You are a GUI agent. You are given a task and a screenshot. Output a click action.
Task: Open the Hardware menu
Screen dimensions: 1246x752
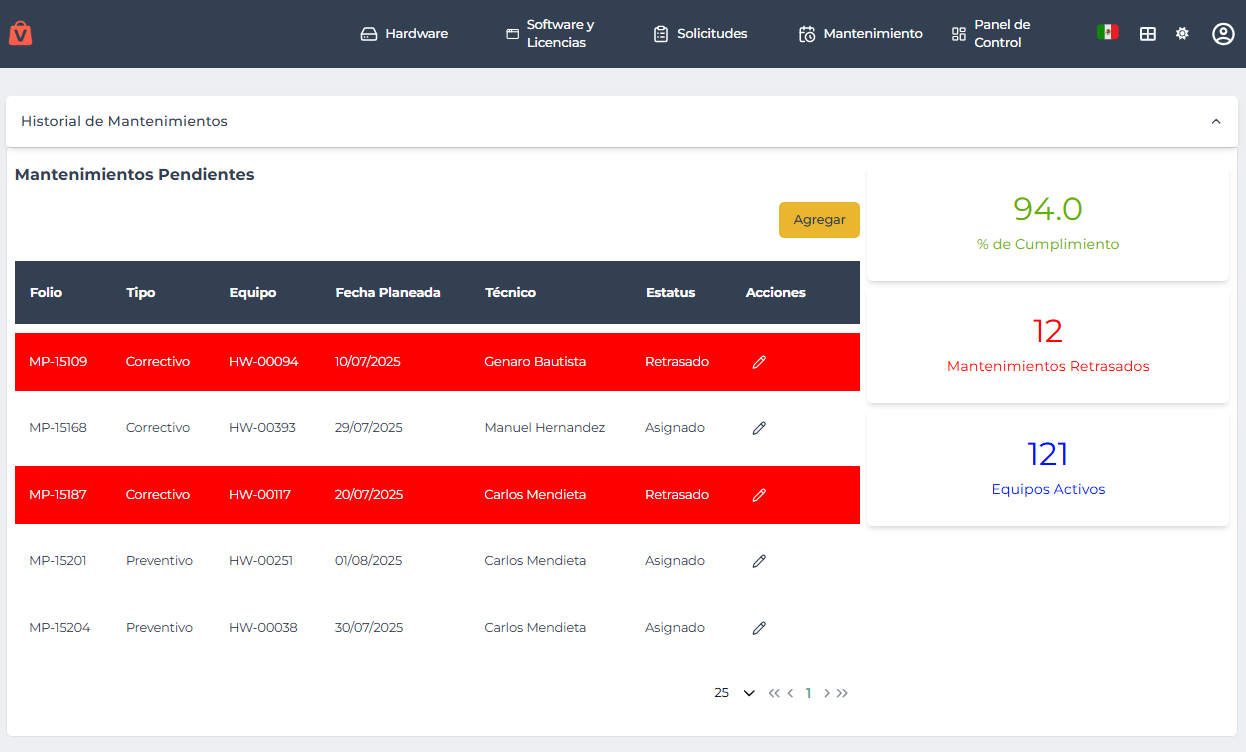(x=404, y=34)
